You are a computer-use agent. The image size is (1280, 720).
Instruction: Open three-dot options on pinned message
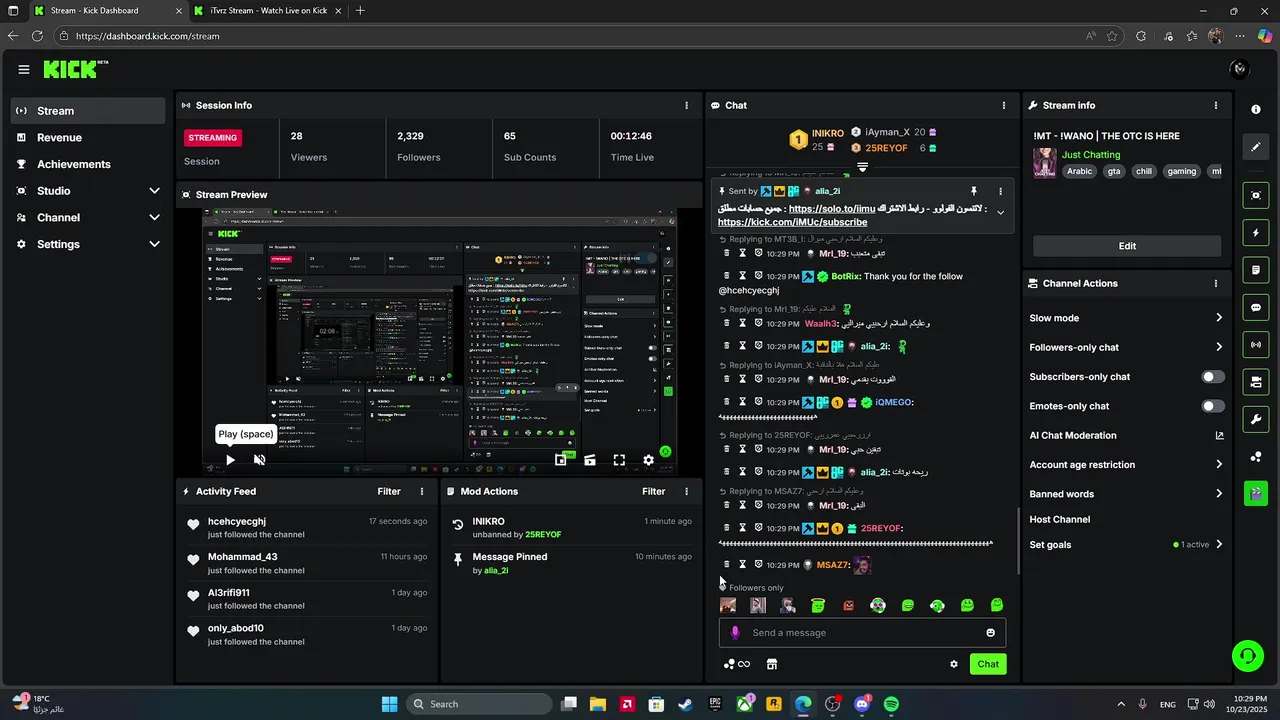[x=1000, y=191]
